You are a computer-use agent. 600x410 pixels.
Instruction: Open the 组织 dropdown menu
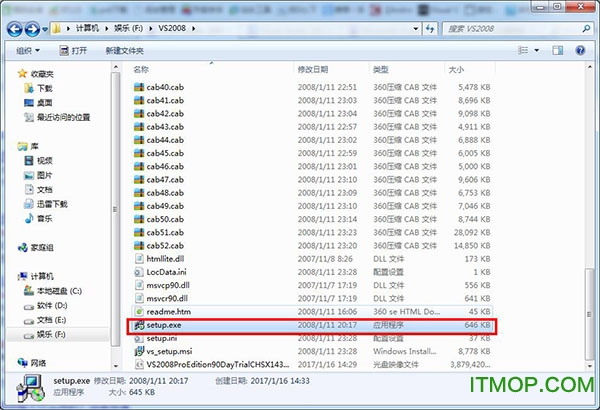pyautogui.click(x=27, y=50)
